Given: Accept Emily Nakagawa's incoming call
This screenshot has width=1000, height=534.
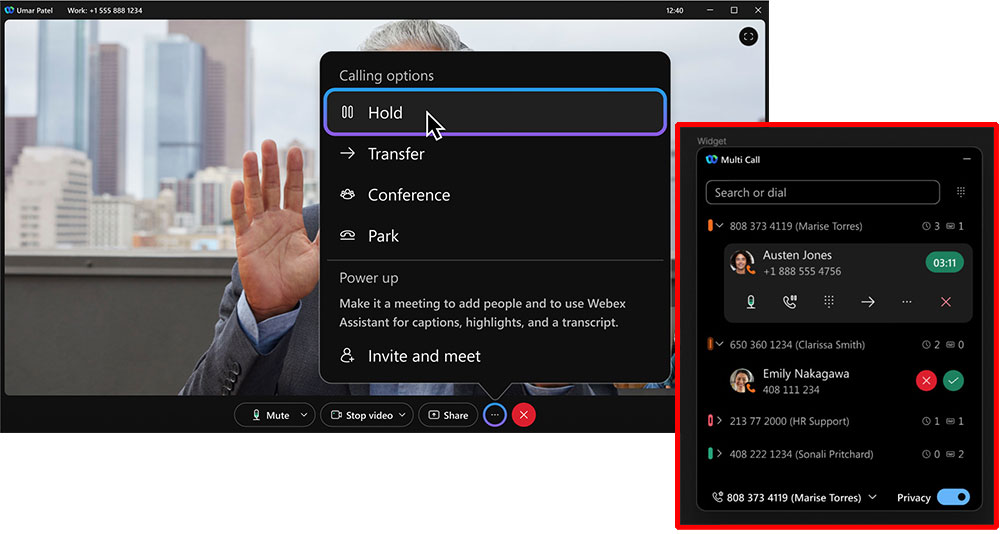Looking at the screenshot, I should [x=953, y=380].
